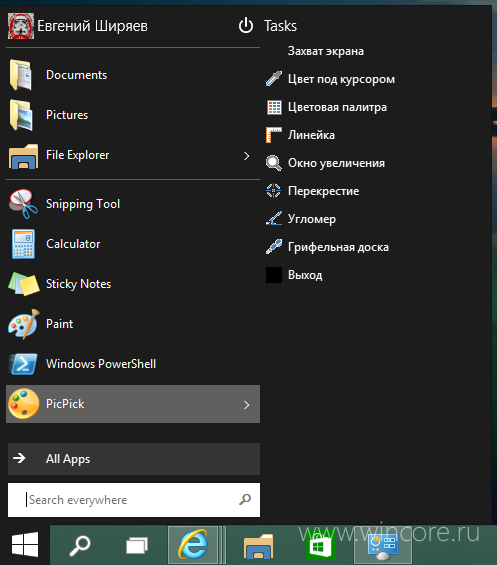497x565 pixels.
Task: Choose Грифельная доска from Tasks
Action: pyautogui.click(x=338, y=247)
